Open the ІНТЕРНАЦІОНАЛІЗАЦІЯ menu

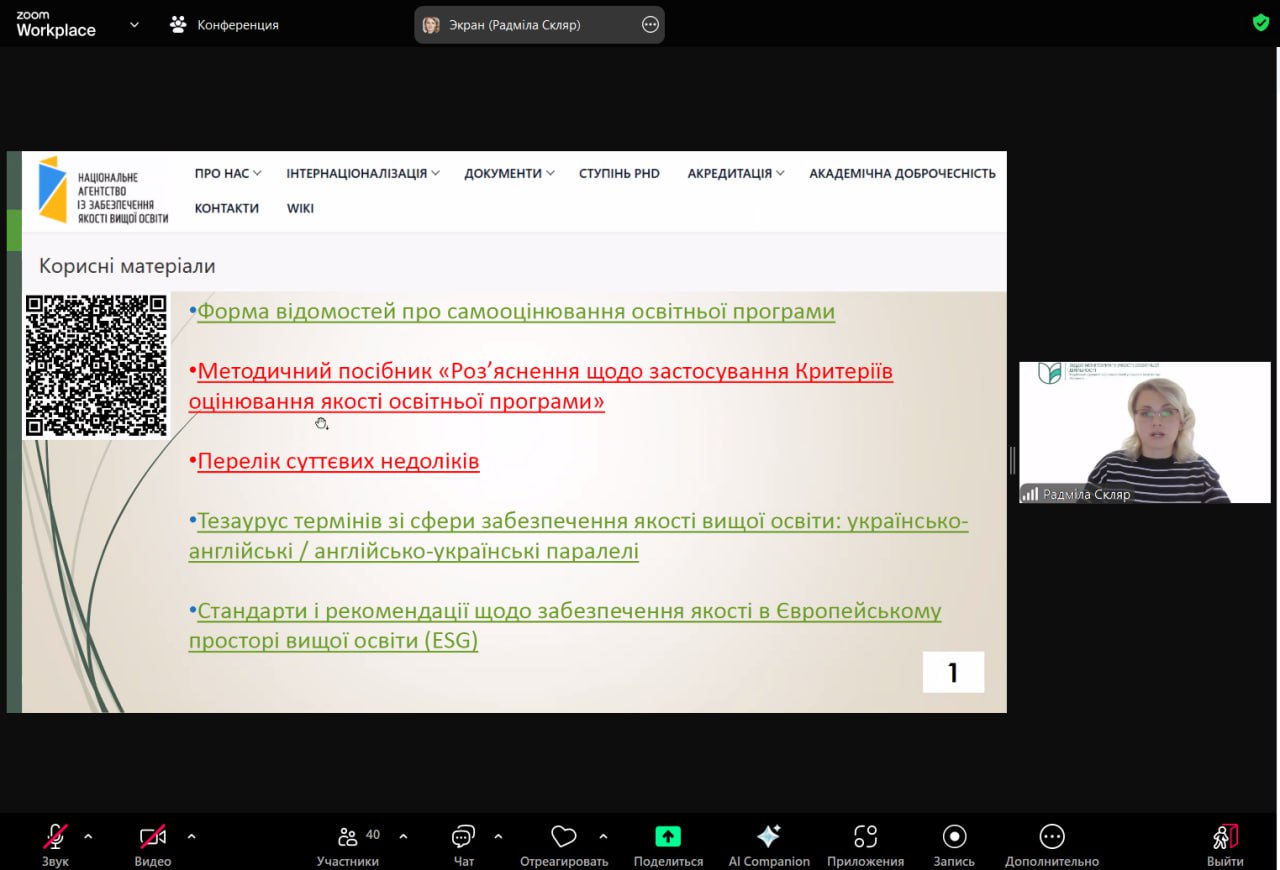tap(363, 173)
